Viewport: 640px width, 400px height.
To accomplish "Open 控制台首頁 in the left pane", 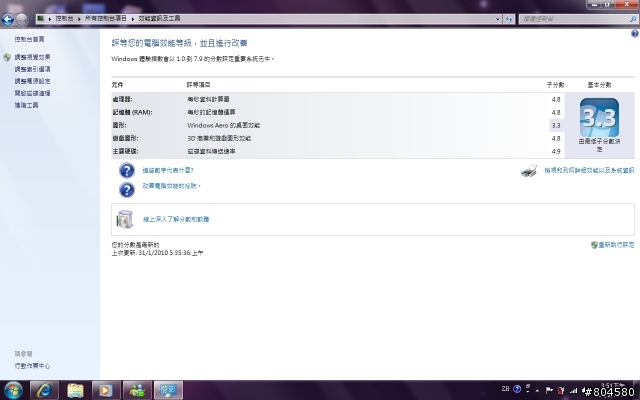I will [x=29, y=39].
